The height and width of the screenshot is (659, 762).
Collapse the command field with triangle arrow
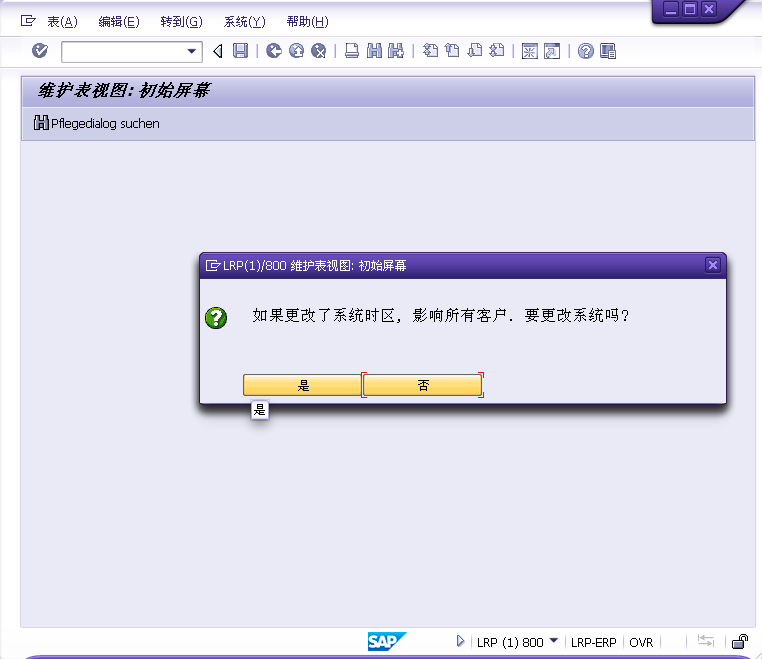[x=218, y=51]
